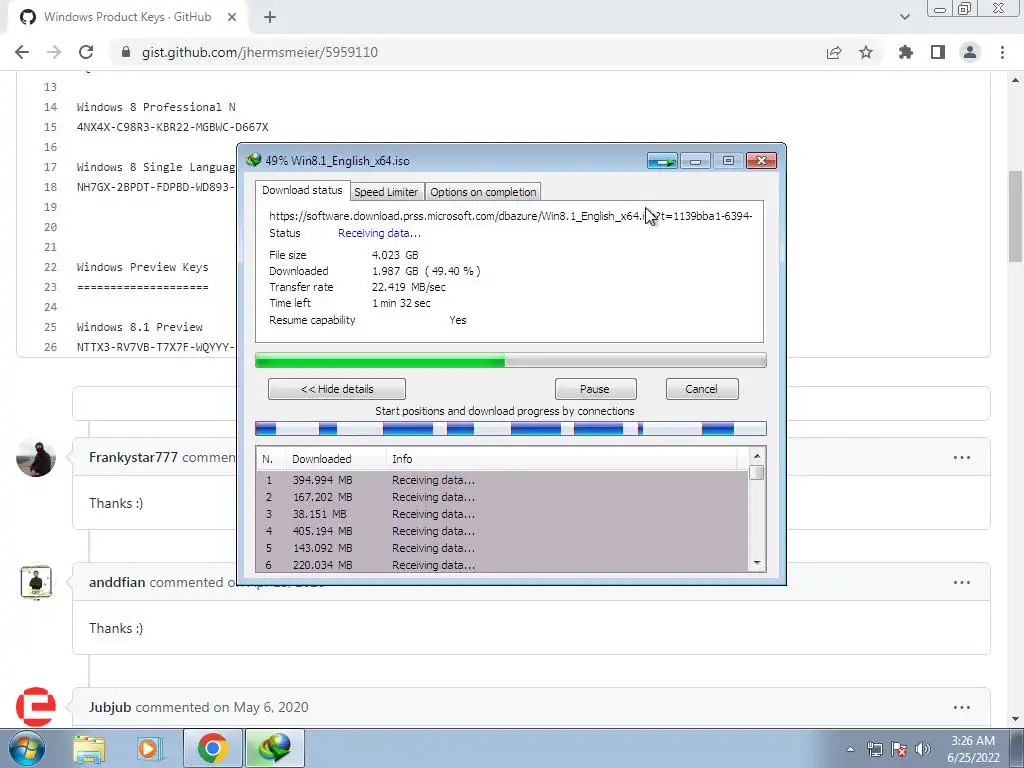The image size is (1024, 768).
Task: Open the media player taskbar icon
Action: tap(149, 748)
